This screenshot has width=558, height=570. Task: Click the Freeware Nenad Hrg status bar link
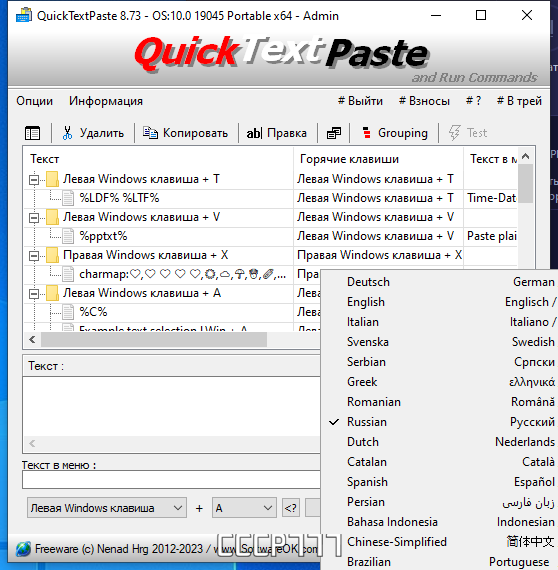(x=176, y=549)
